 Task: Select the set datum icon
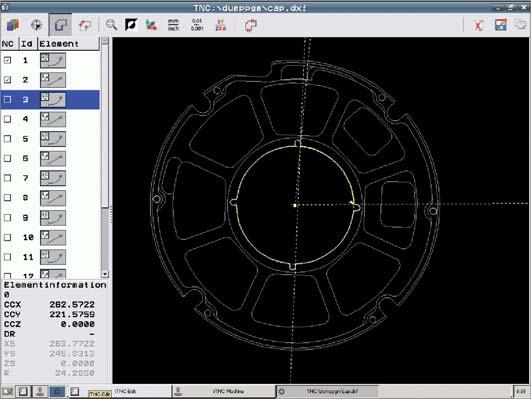37,25
